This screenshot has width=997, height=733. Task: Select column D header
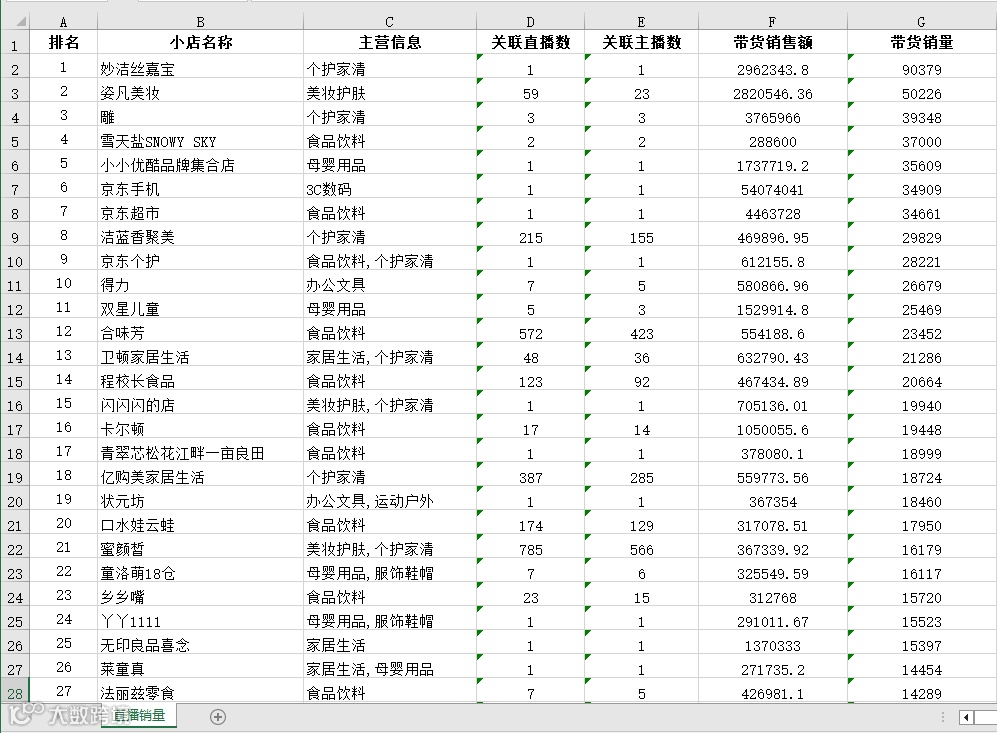pos(530,22)
